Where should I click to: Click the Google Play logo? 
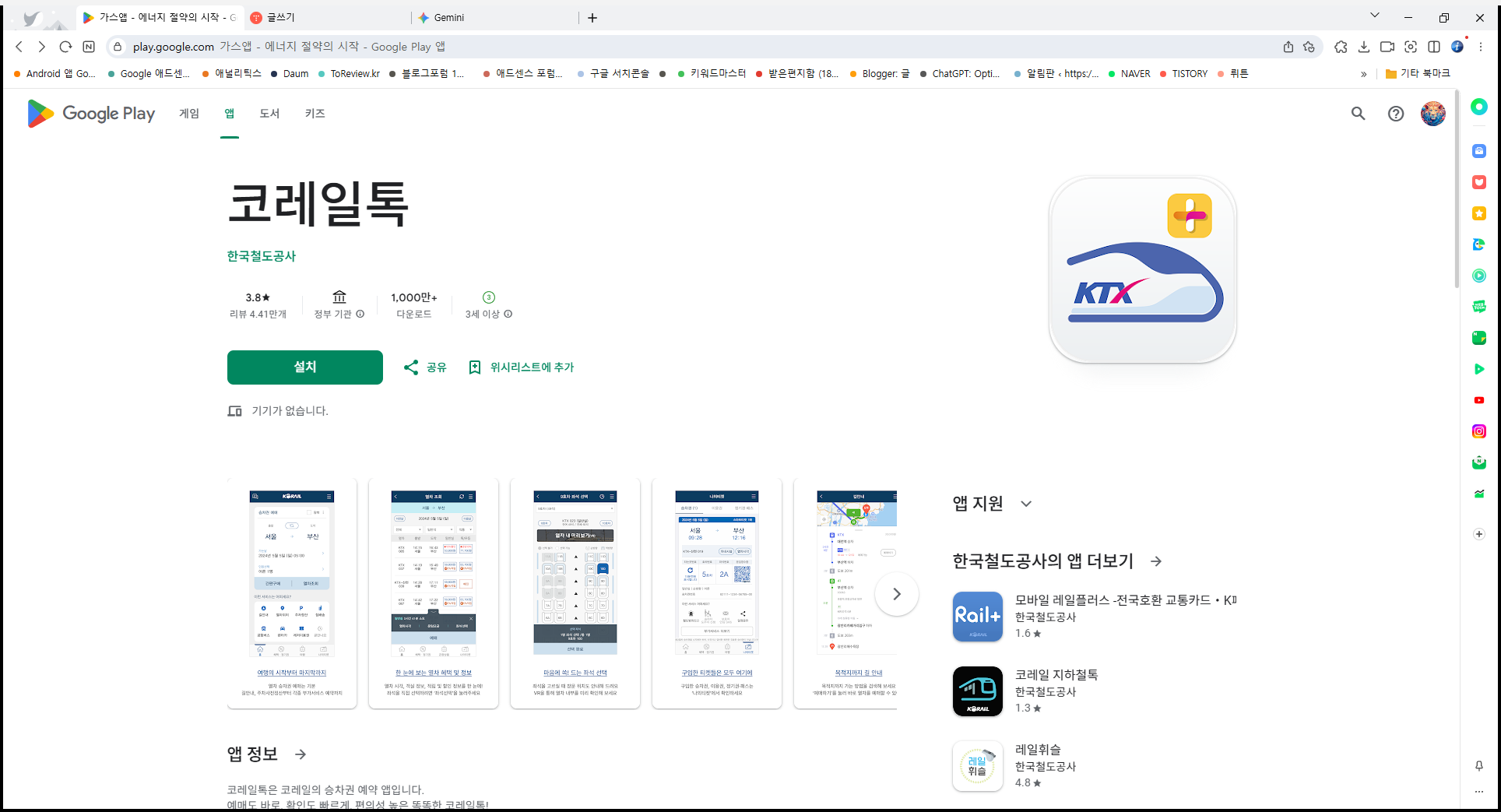click(90, 114)
